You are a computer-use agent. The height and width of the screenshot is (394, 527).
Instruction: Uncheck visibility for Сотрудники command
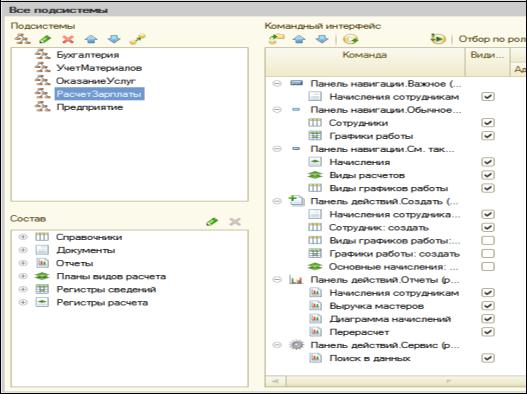coord(488,123)
